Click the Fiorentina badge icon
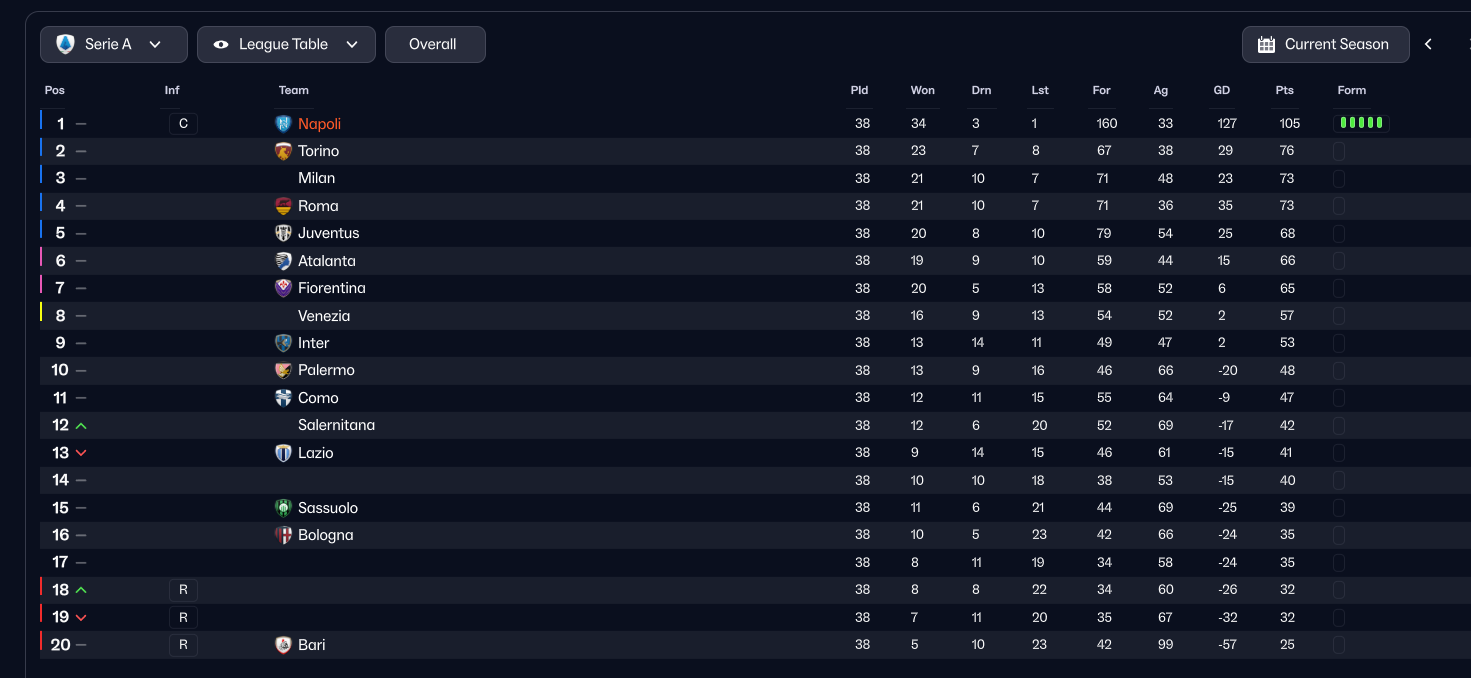The width and height of the screenshot is (1471, 678). point(283,288)
